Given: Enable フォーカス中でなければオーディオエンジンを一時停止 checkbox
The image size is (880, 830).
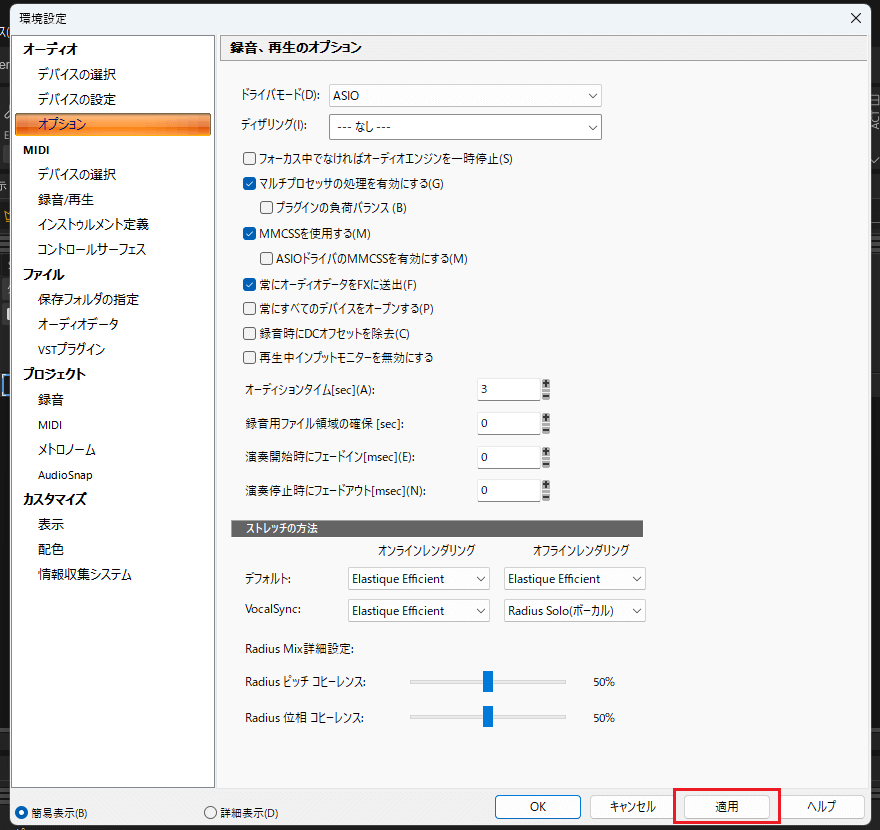Looking at the screenshot, I should (x=250, y=158).
